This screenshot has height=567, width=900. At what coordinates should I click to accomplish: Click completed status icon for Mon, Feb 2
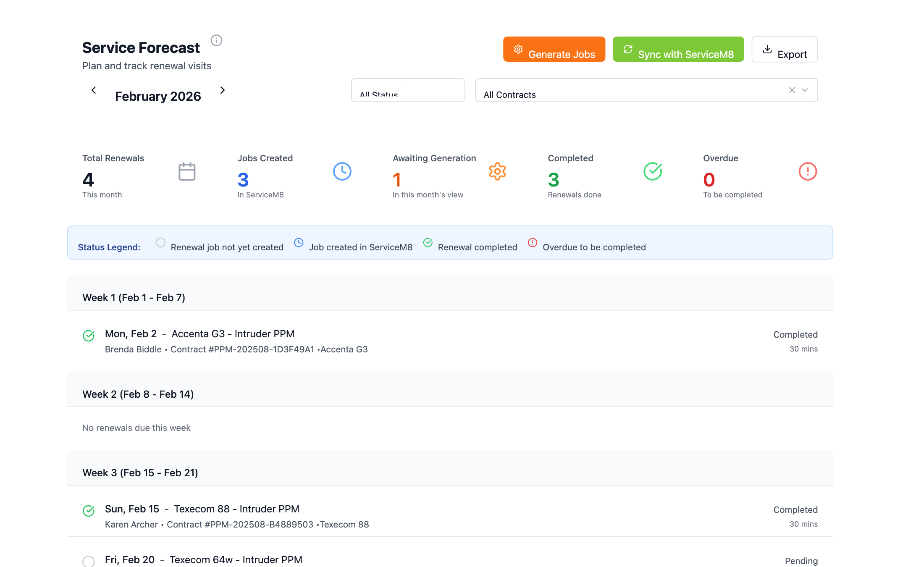point(89,335)
